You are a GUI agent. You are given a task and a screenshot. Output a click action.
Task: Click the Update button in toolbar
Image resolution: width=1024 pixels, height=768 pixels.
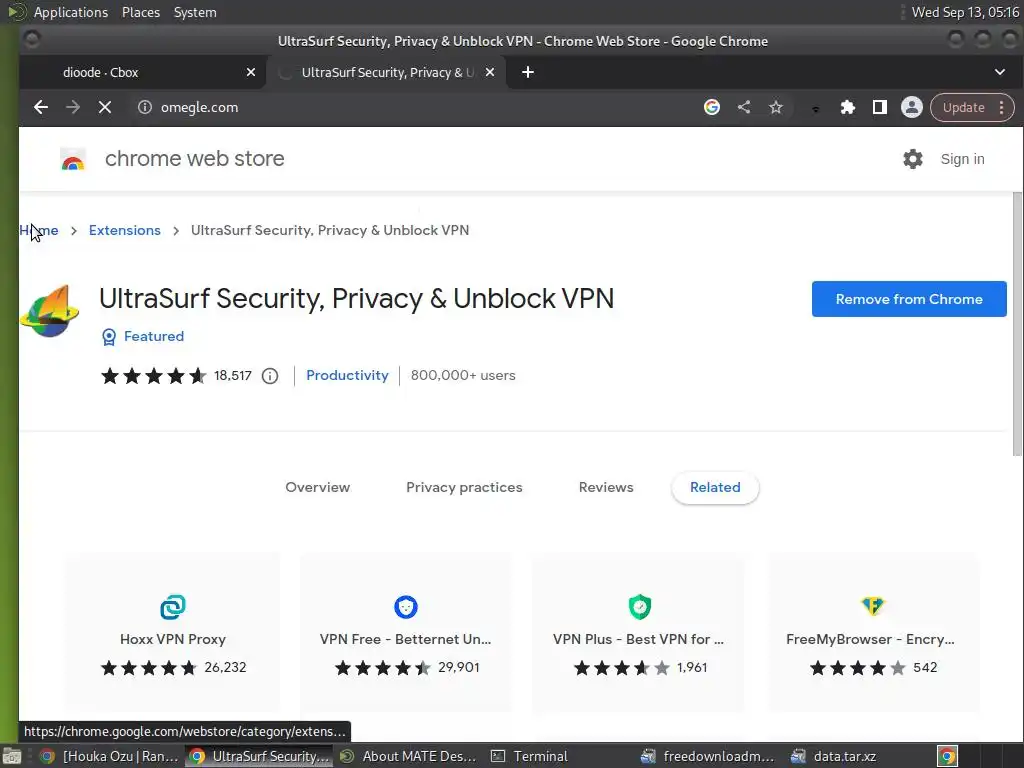(x=963, y=107)
